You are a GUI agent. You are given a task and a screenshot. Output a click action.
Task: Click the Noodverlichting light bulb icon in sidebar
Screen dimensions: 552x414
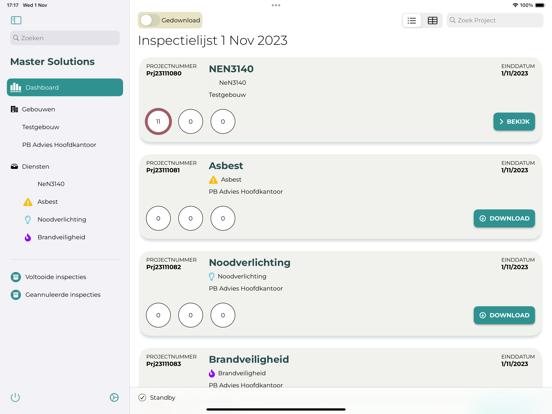pos(28,220)
